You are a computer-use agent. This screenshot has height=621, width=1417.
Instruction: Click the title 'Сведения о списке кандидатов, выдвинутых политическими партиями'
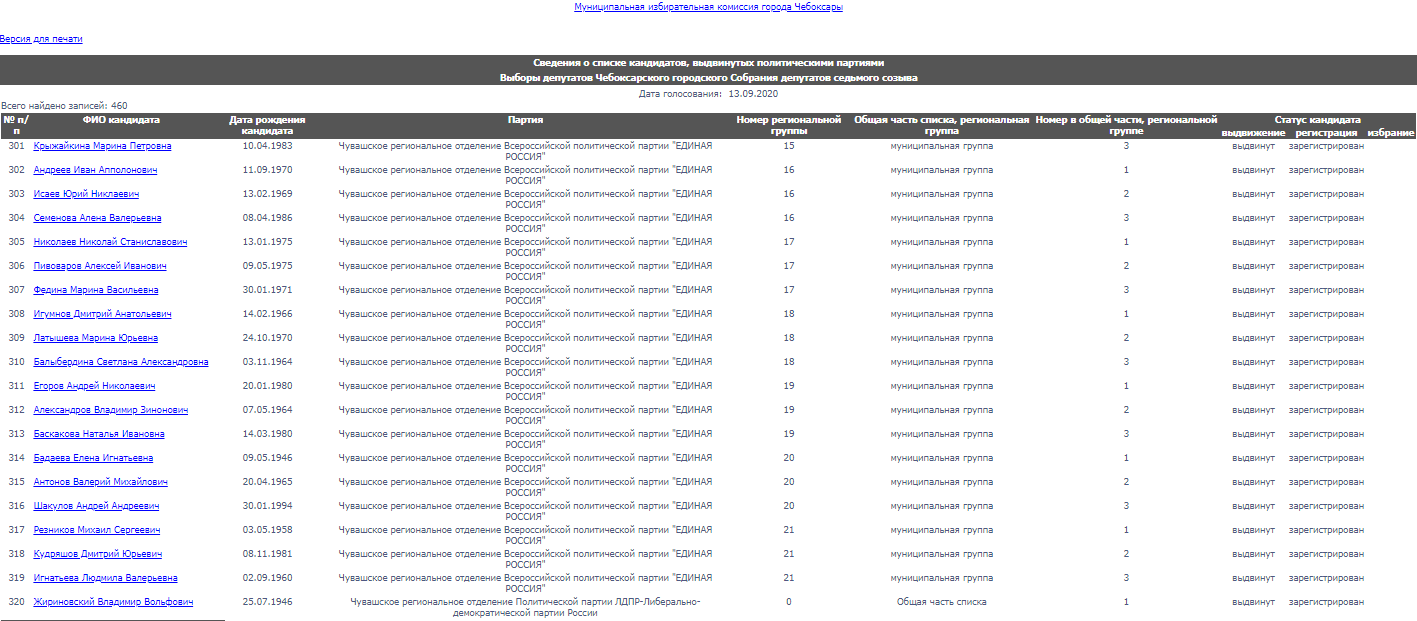coord(708,63)
